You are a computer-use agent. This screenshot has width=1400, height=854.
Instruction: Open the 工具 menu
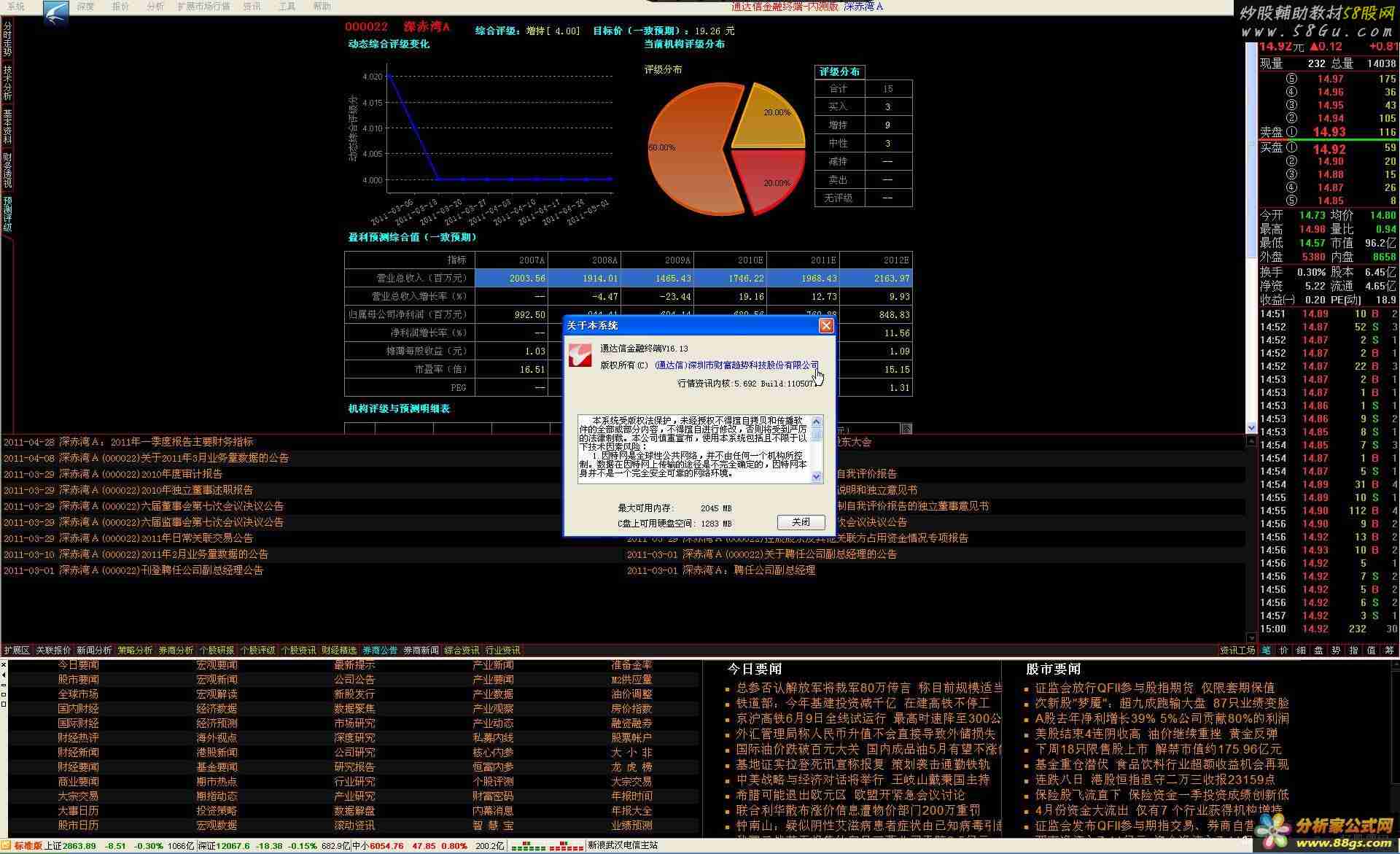287,7
